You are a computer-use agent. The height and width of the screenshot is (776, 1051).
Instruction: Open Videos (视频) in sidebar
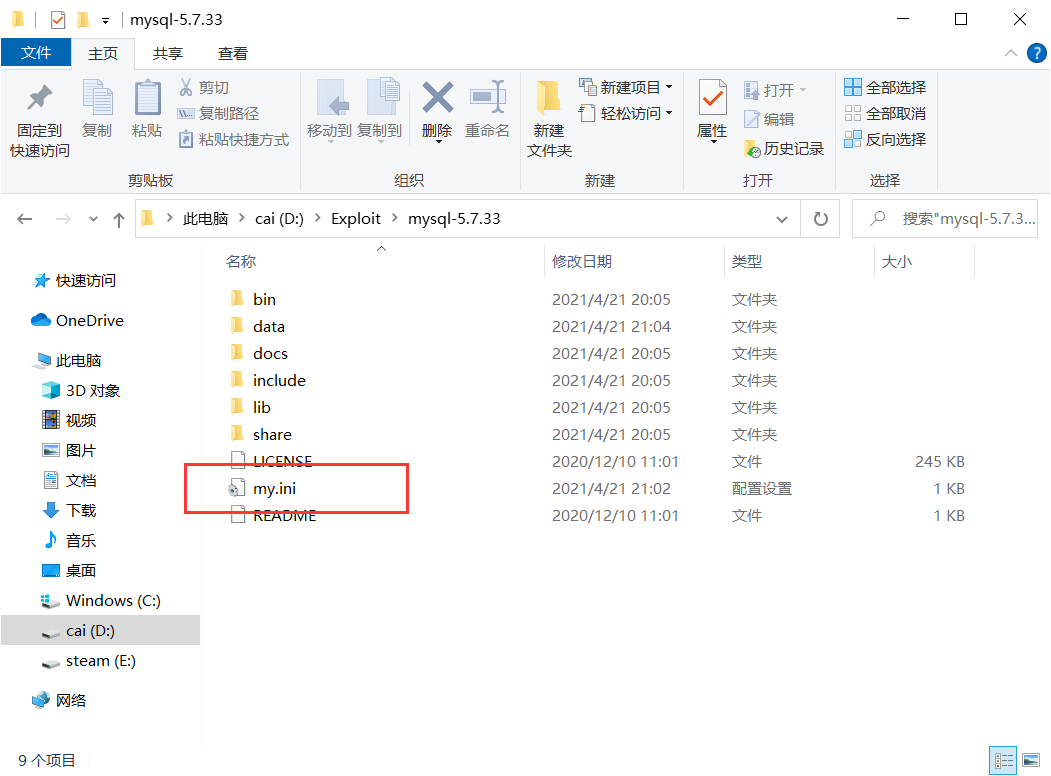(70, 420)
